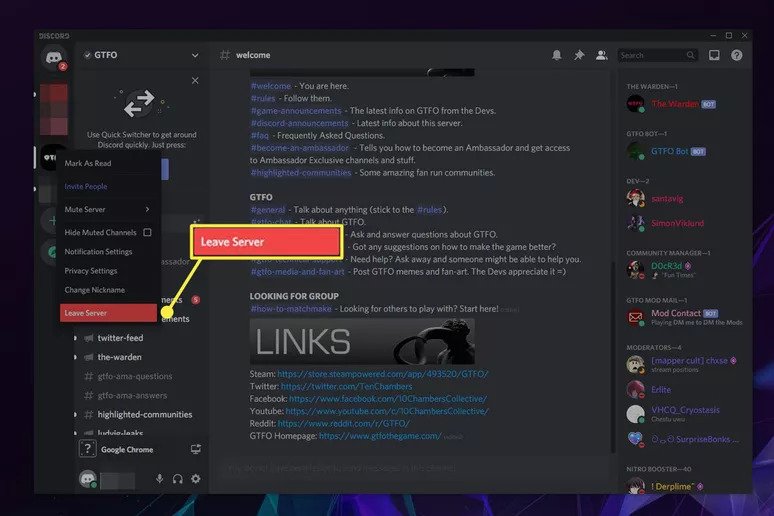Toggle Hide Muted Channels checkbox
The width and height of the screenshot is (774, 516).
click(147, 232)
